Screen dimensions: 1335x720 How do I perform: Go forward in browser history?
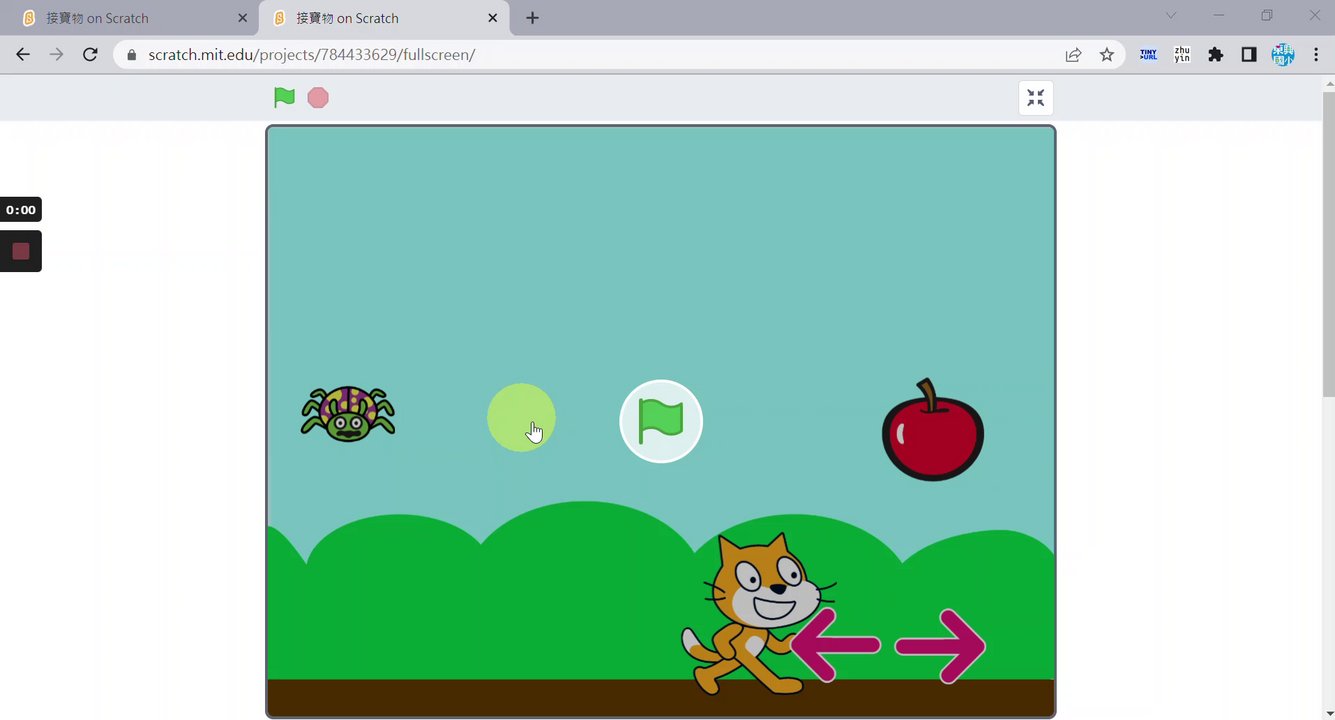[x=57, y=55]
